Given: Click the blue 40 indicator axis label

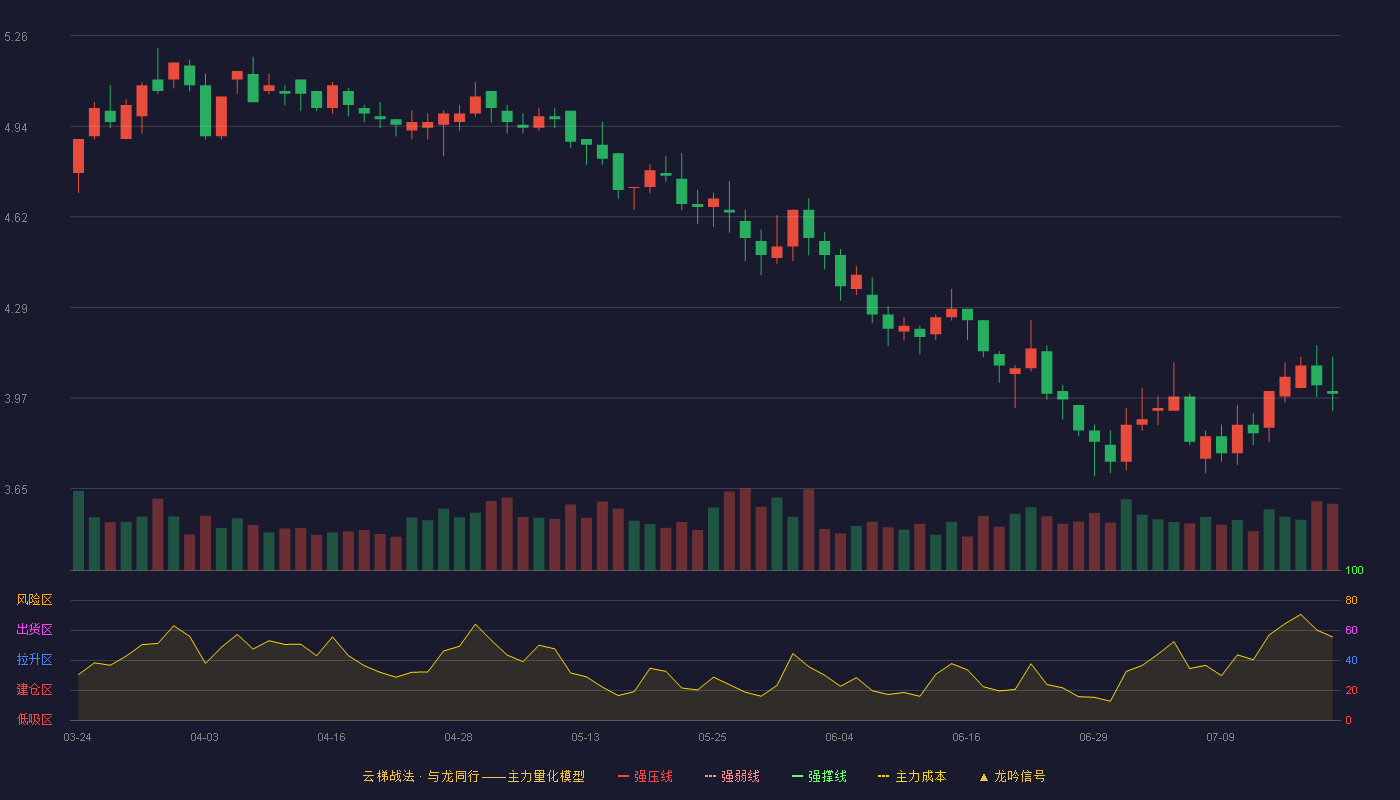Looking at the screenshot, I should pos(1351,660).
